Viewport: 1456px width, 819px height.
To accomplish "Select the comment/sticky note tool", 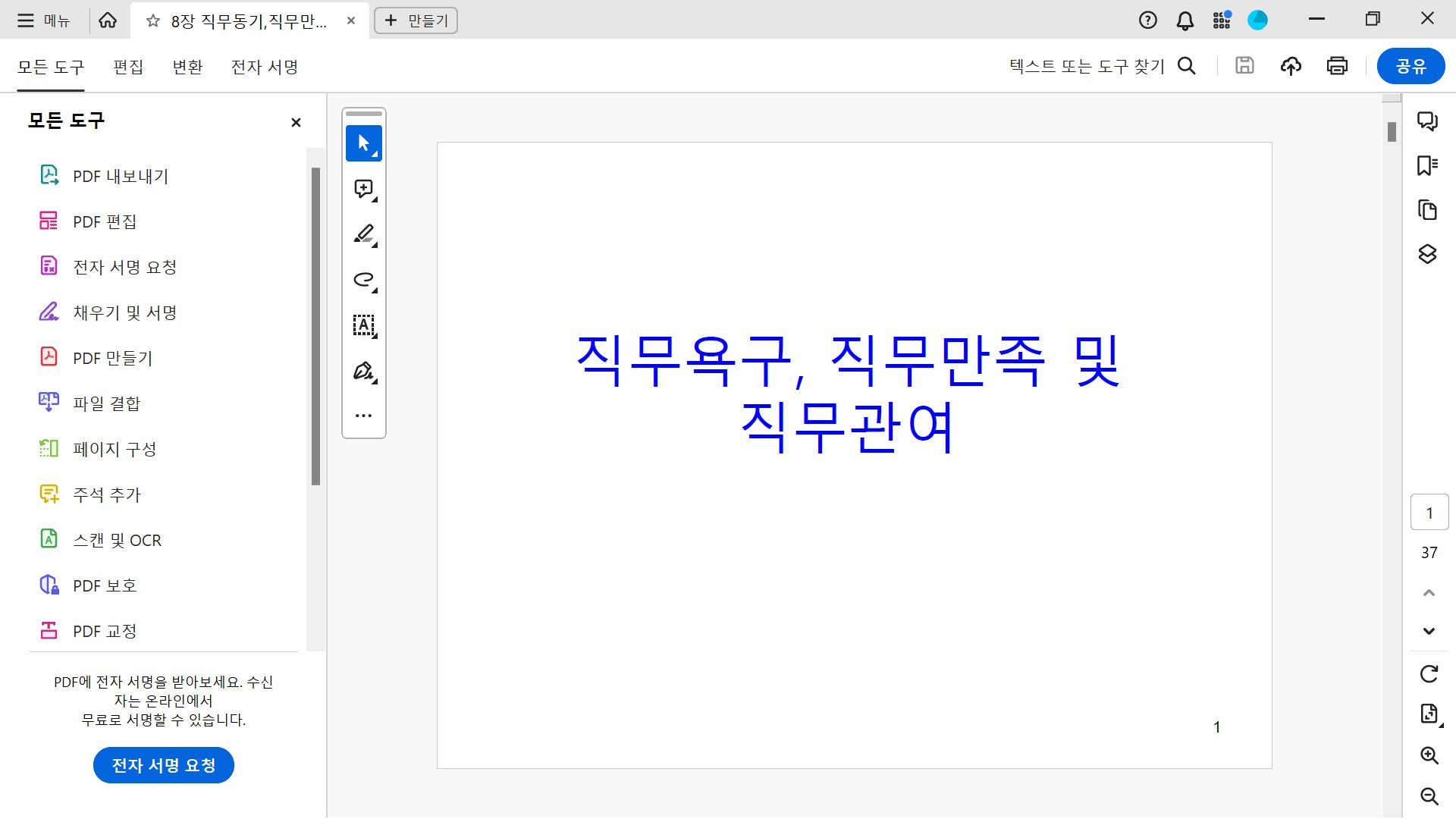I will click(362, 189).
